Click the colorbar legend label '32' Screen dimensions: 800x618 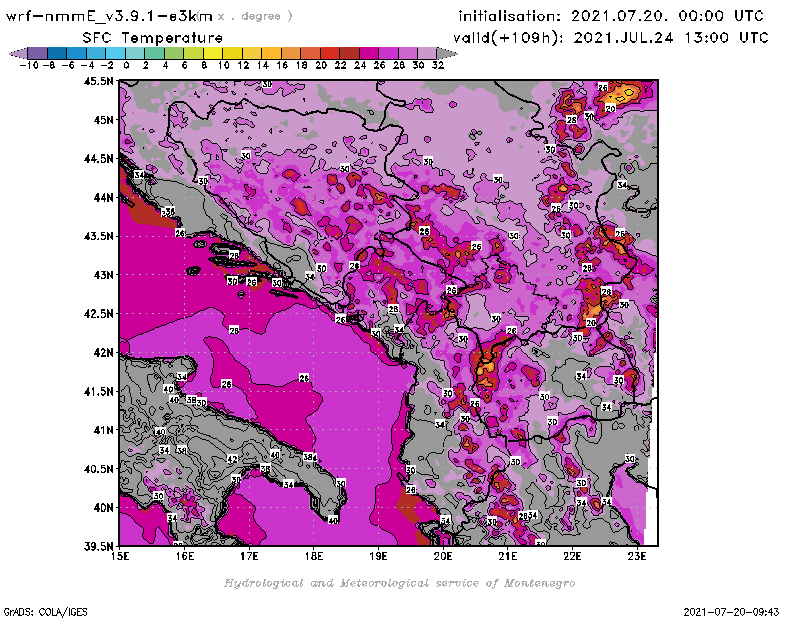point(438,65)
